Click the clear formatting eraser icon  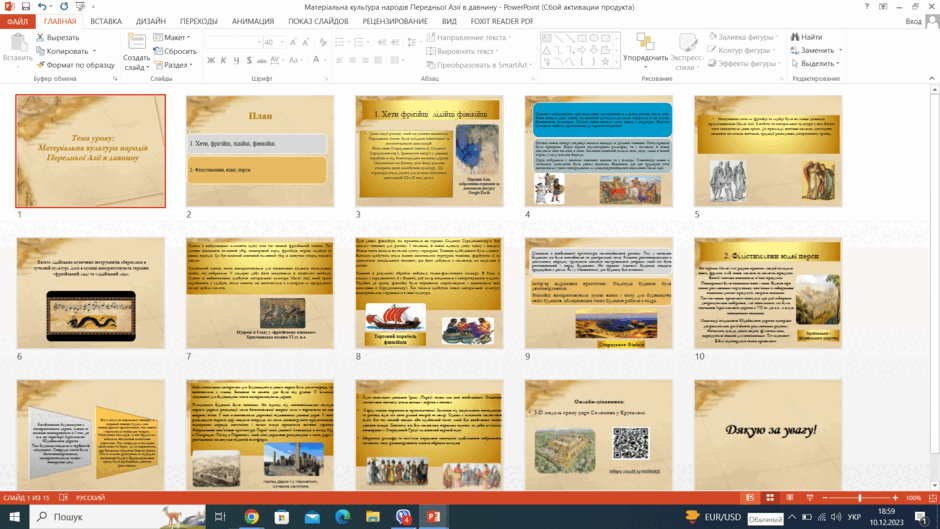[323, 42]
